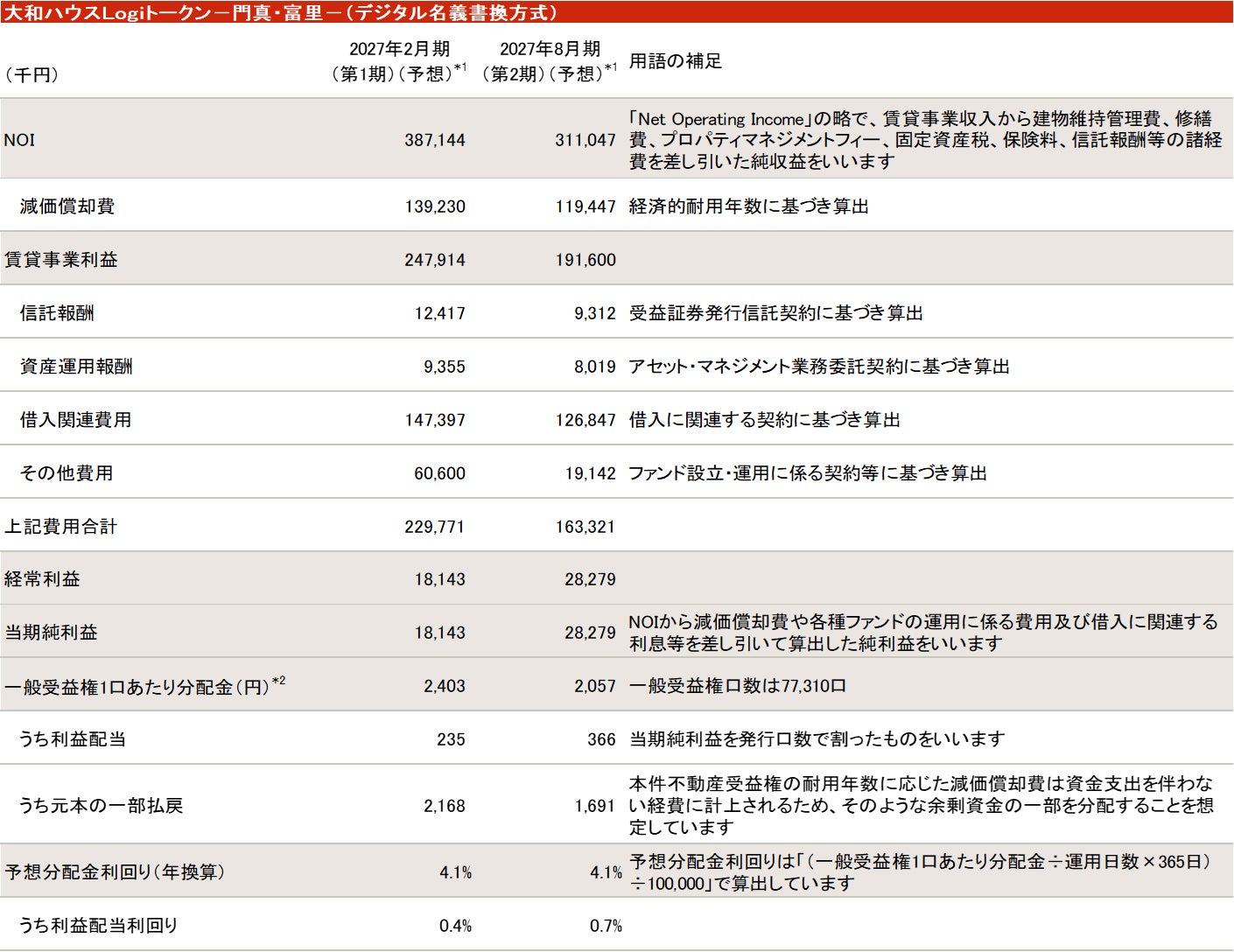Click the note 借入に関連する契約に基づき算出
The image size is (1234, 952).
(x=765, y=420)
